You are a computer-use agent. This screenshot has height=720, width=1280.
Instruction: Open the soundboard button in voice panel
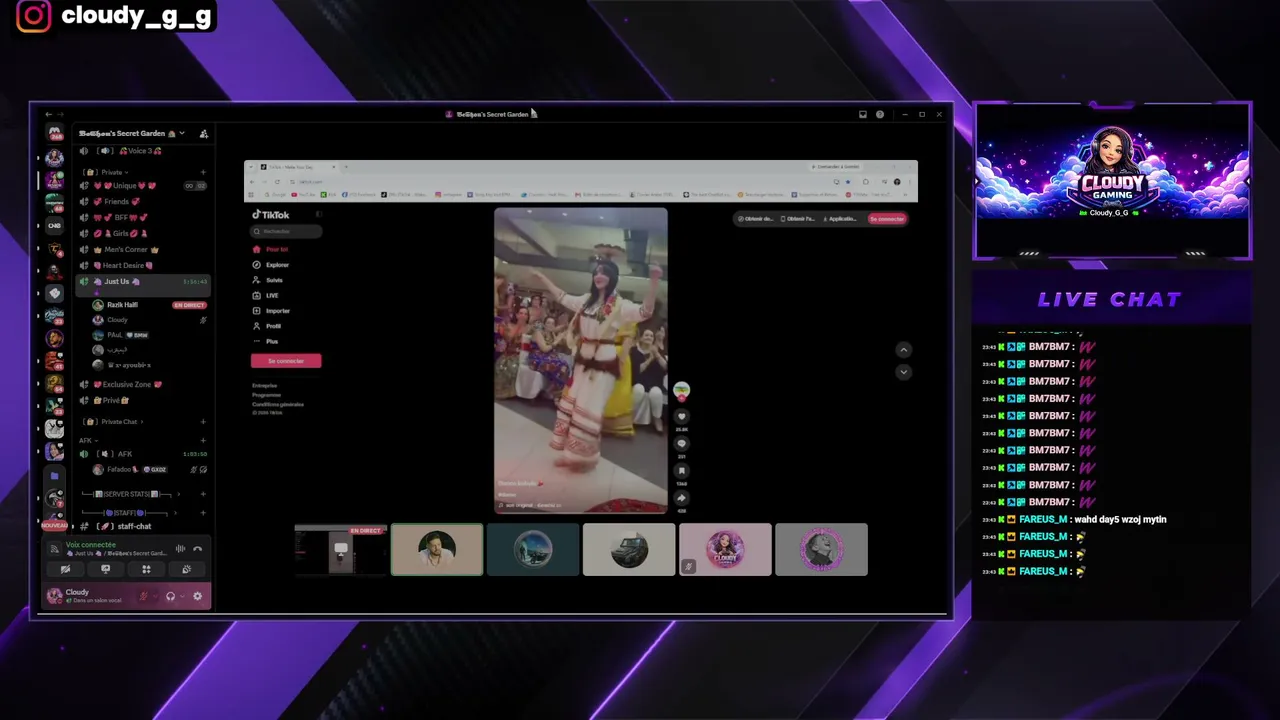186,569
